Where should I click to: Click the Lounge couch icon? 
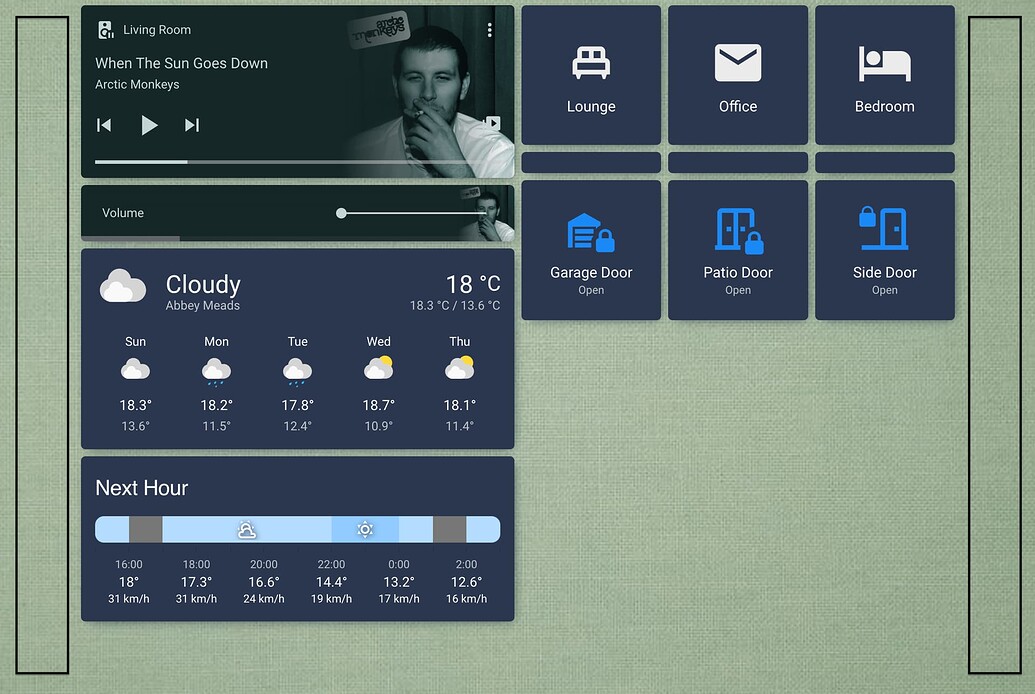[x=591, y=63]
